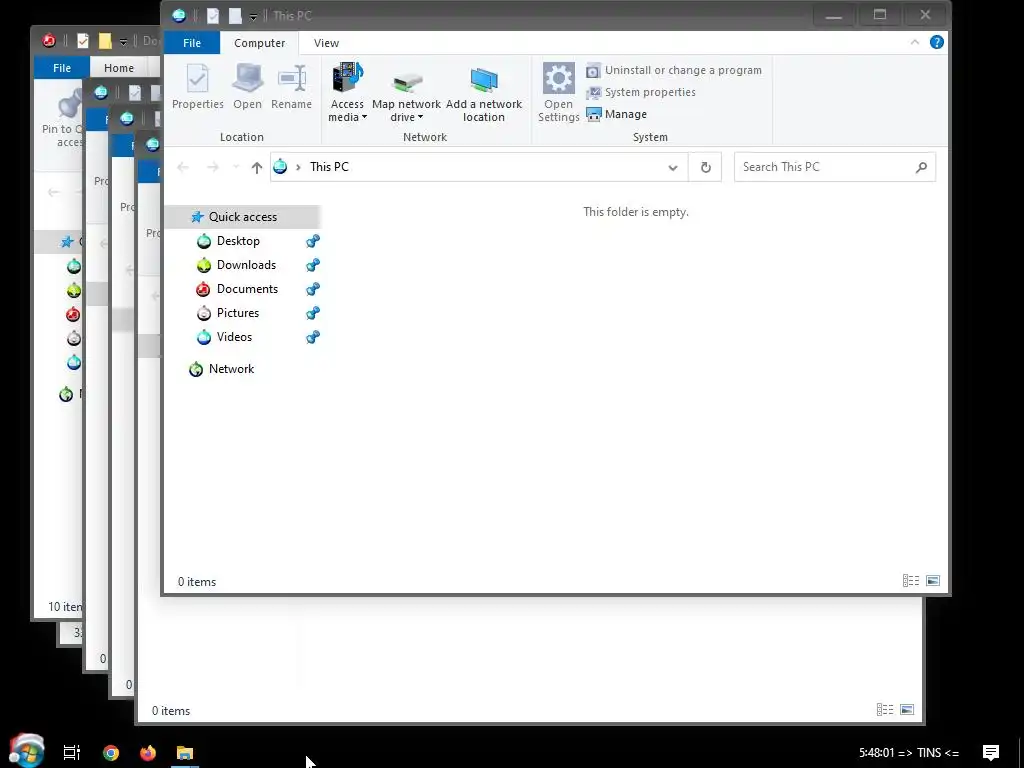Expand the address bar history dropdown
This screenshot has height=768, width=1024.
coord(673,167)
